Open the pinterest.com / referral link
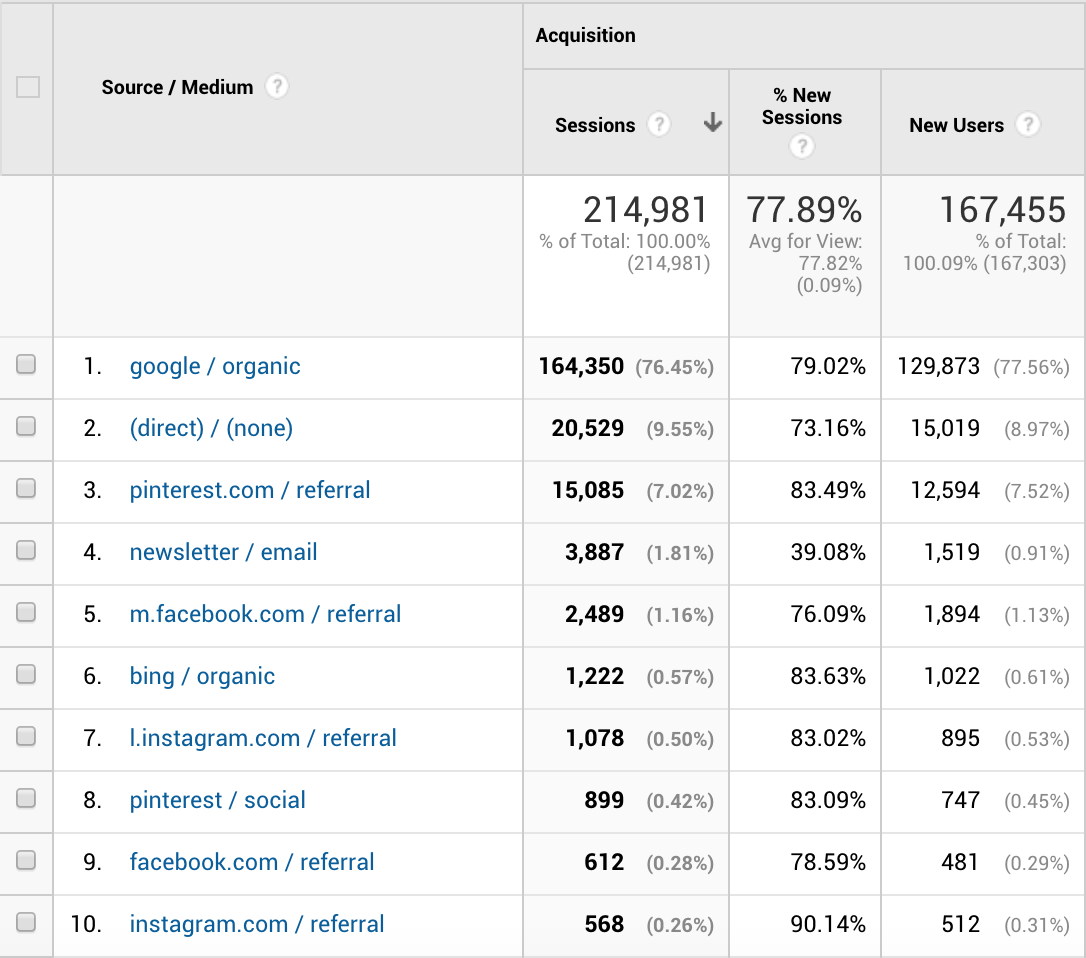1086x958 pixels. tap(250, 490)
